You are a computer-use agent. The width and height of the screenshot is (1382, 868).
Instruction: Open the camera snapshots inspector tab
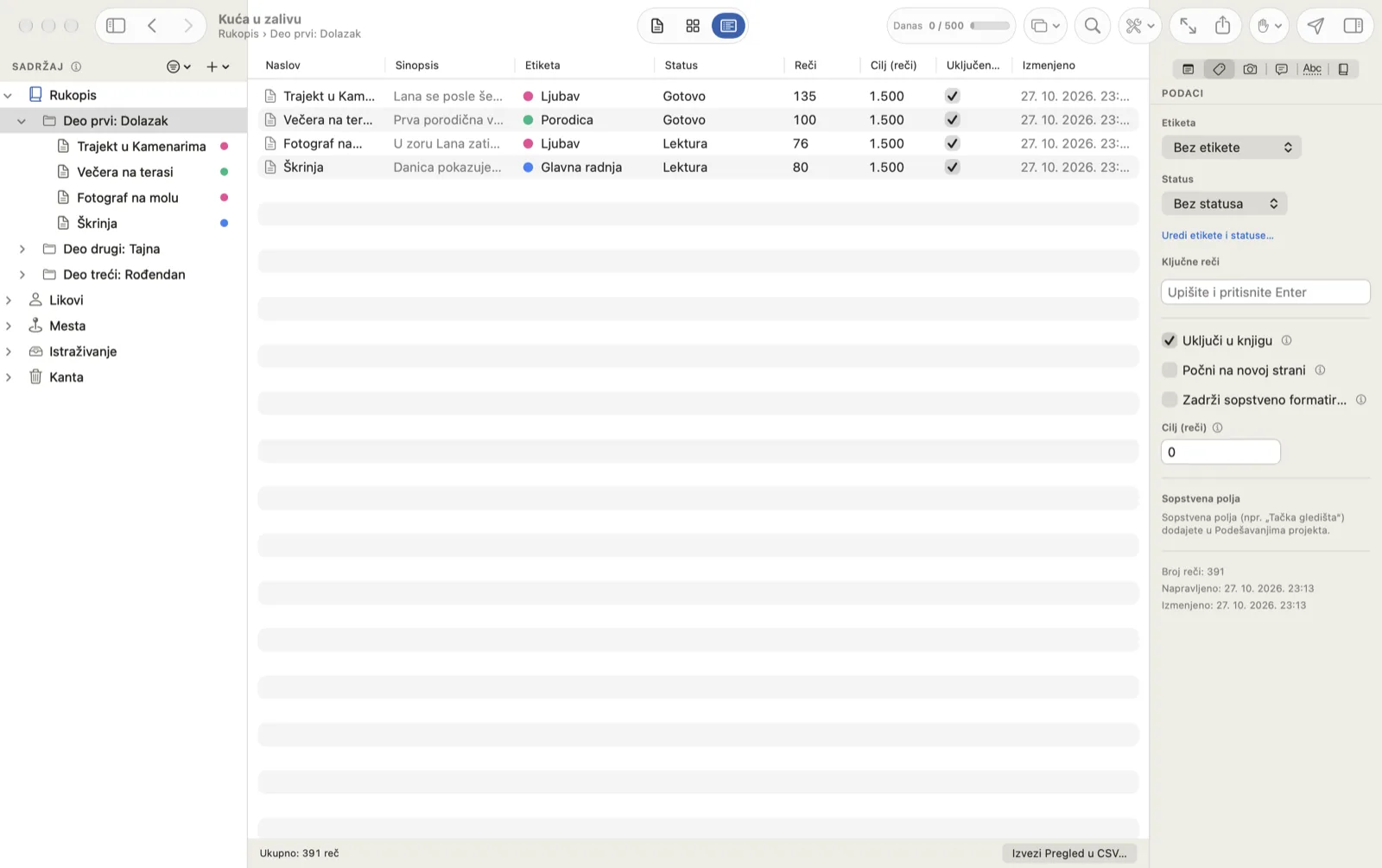point(1250,69)
